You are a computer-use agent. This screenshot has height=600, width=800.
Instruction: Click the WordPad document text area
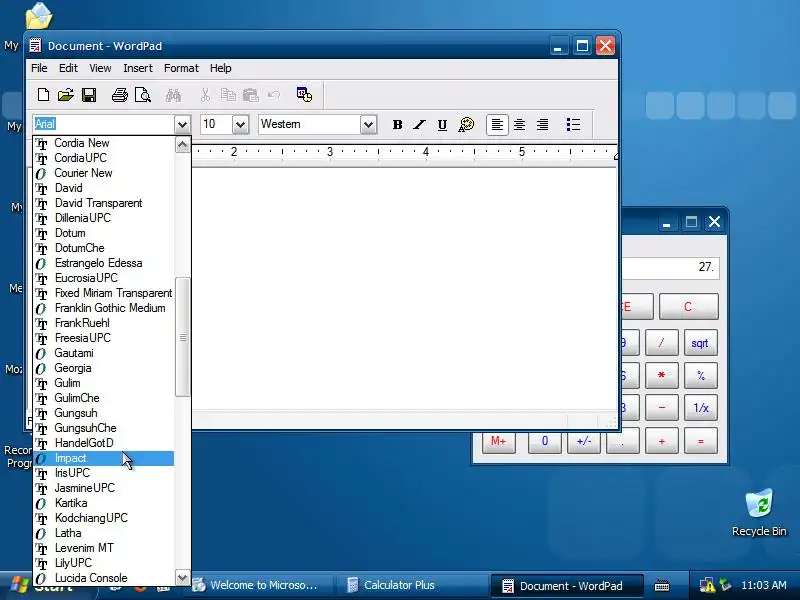coord(404,288)
